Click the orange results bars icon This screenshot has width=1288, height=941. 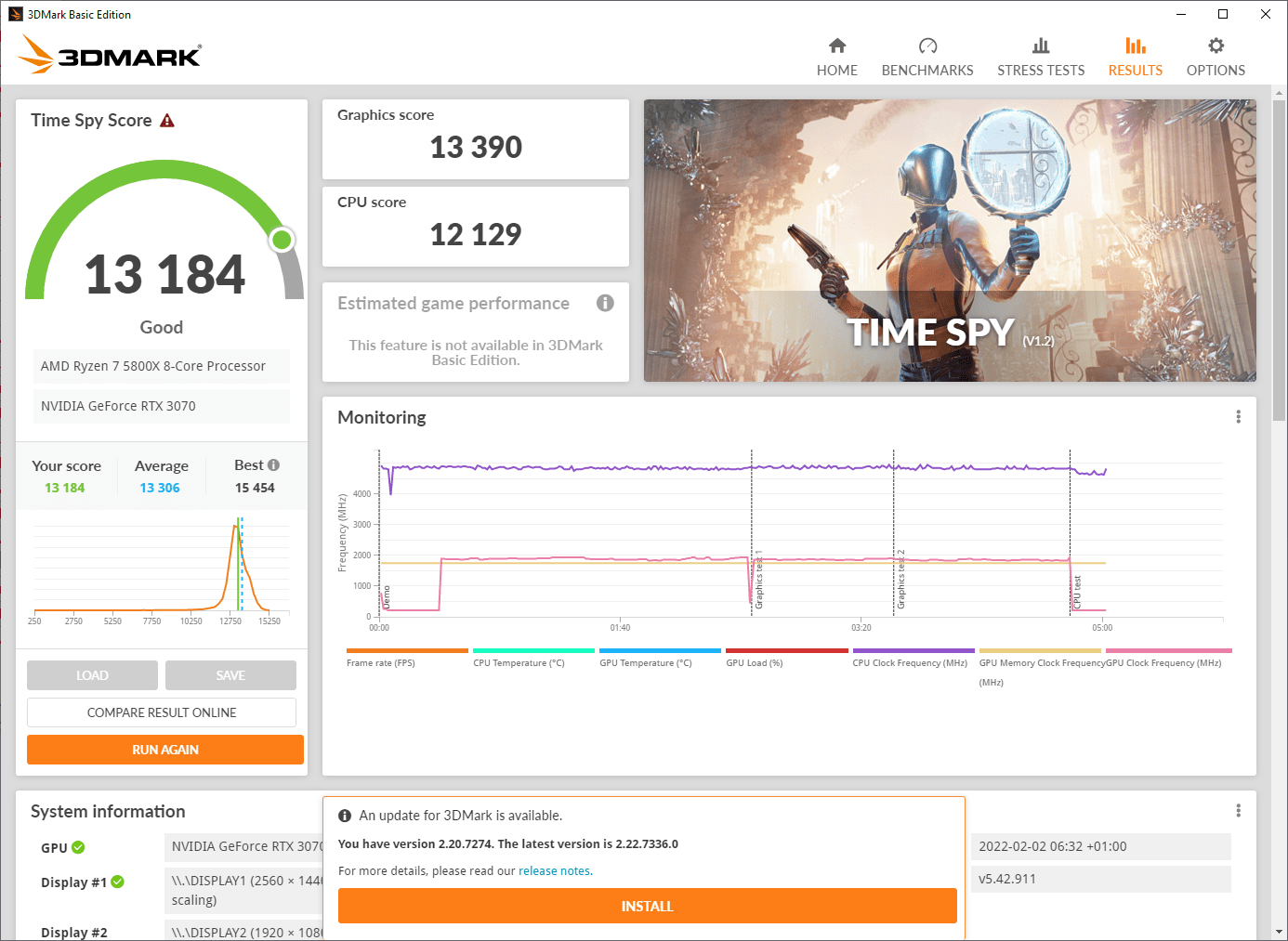point(1136,46)
